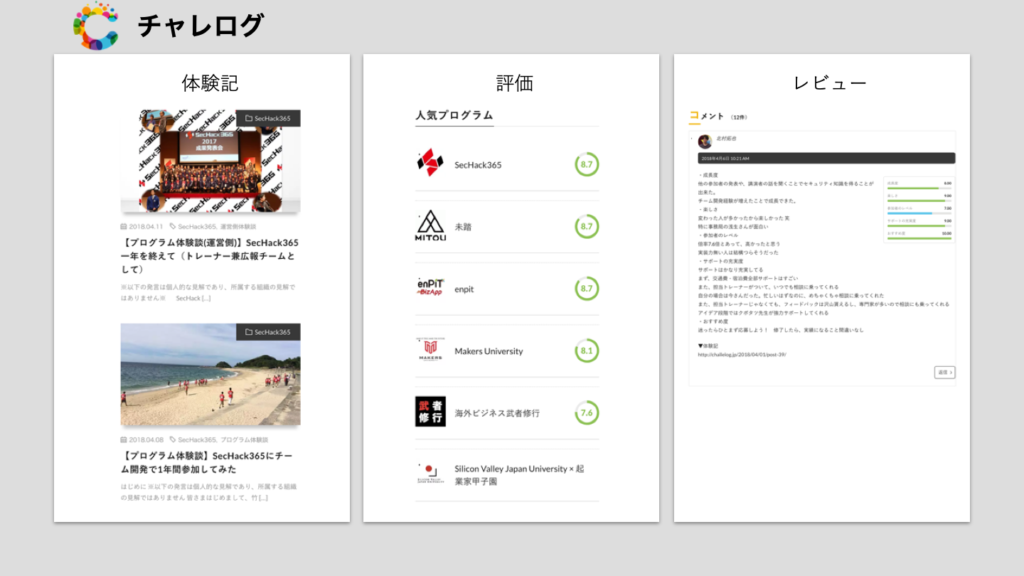
Task: Click the enPiT BizApp logo
Action: pyautogui.click(x=430, y=288)
